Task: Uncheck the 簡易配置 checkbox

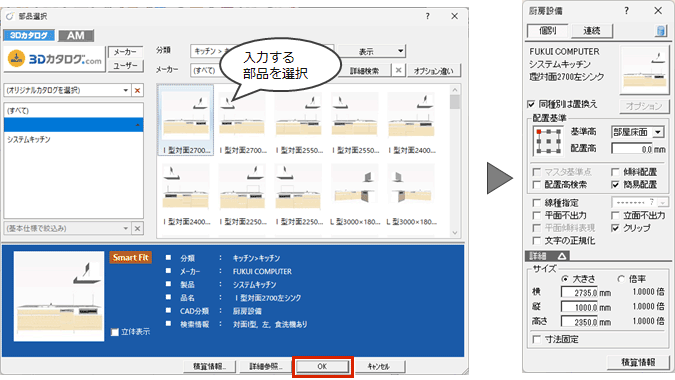Action: click(x=615, y=185)
